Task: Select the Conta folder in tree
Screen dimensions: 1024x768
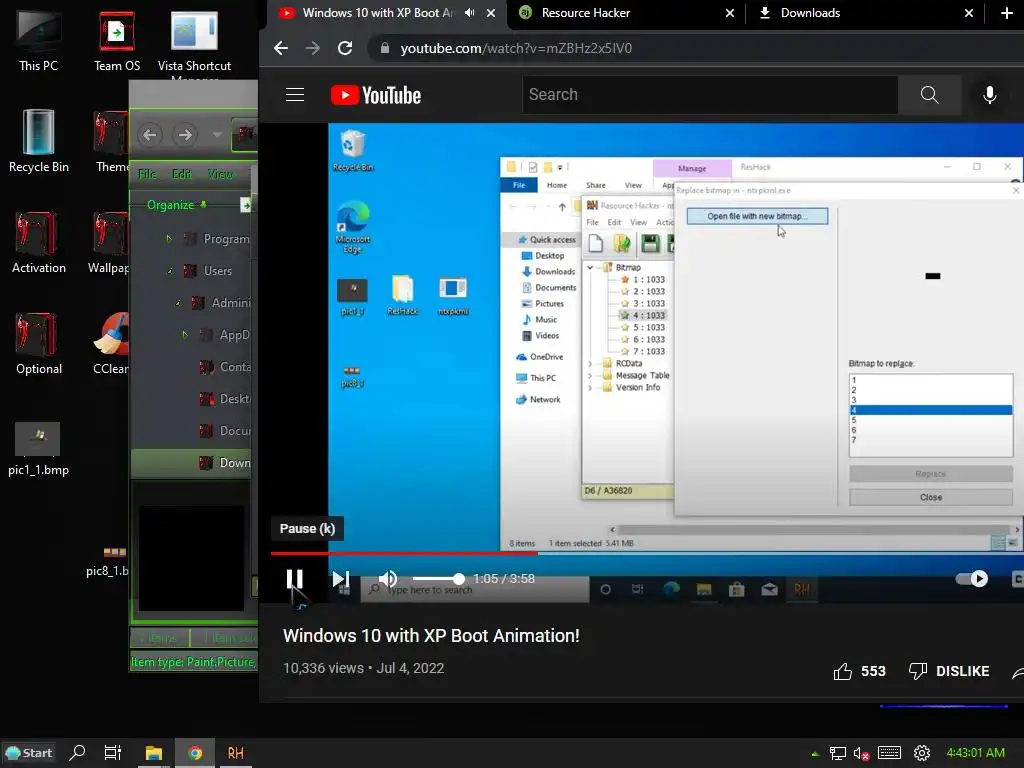Action: [225, 367]
